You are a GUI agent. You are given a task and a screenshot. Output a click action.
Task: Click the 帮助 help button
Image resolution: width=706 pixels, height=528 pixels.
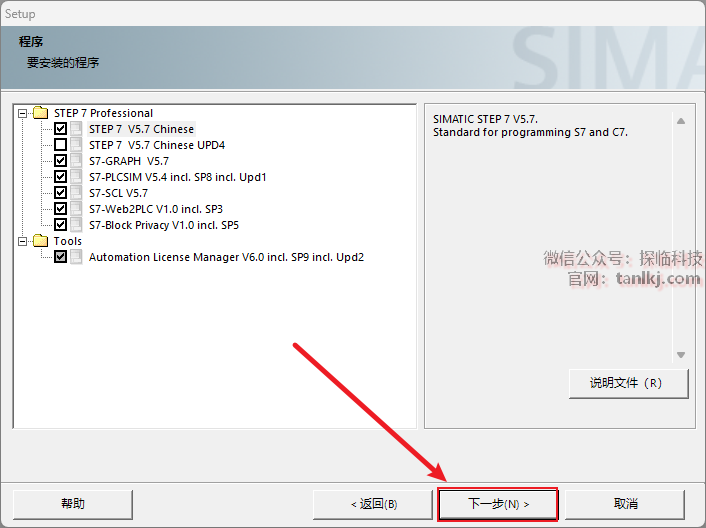(73, 504)
